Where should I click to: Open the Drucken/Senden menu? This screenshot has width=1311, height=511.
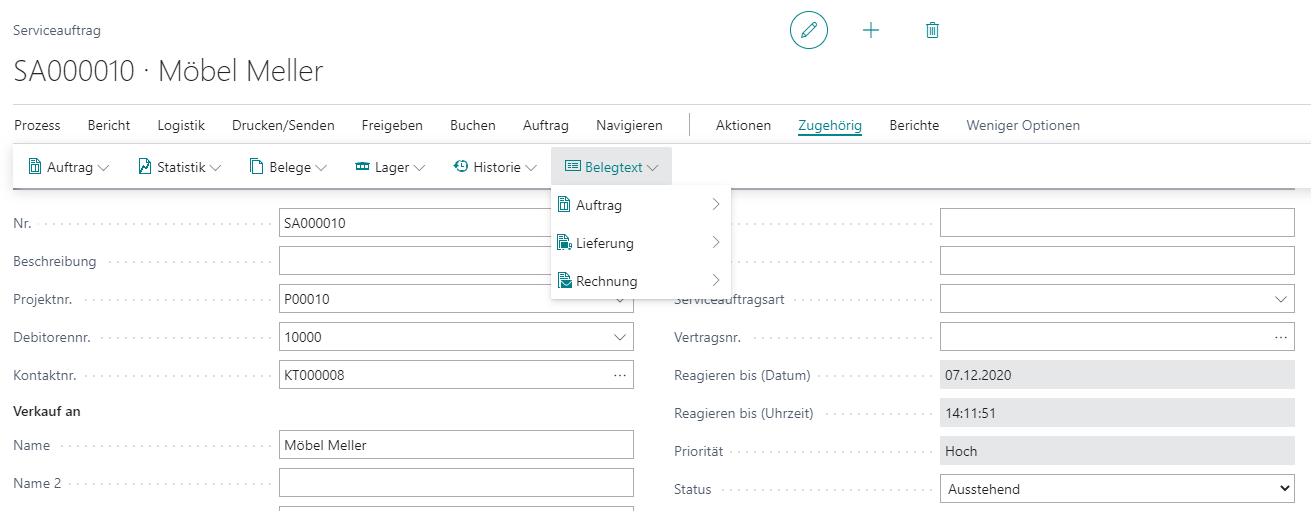[x=283, y=125]
